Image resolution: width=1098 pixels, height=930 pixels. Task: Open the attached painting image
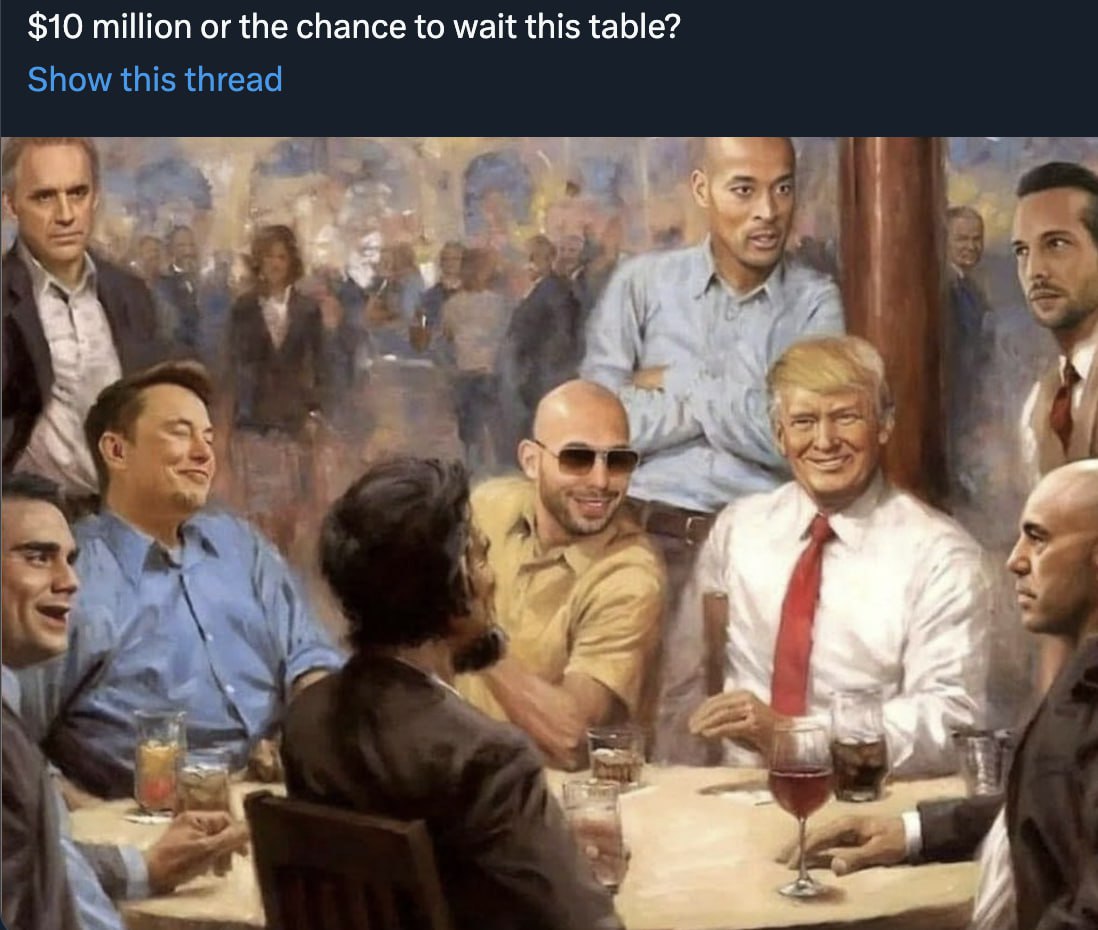(549, 533)
